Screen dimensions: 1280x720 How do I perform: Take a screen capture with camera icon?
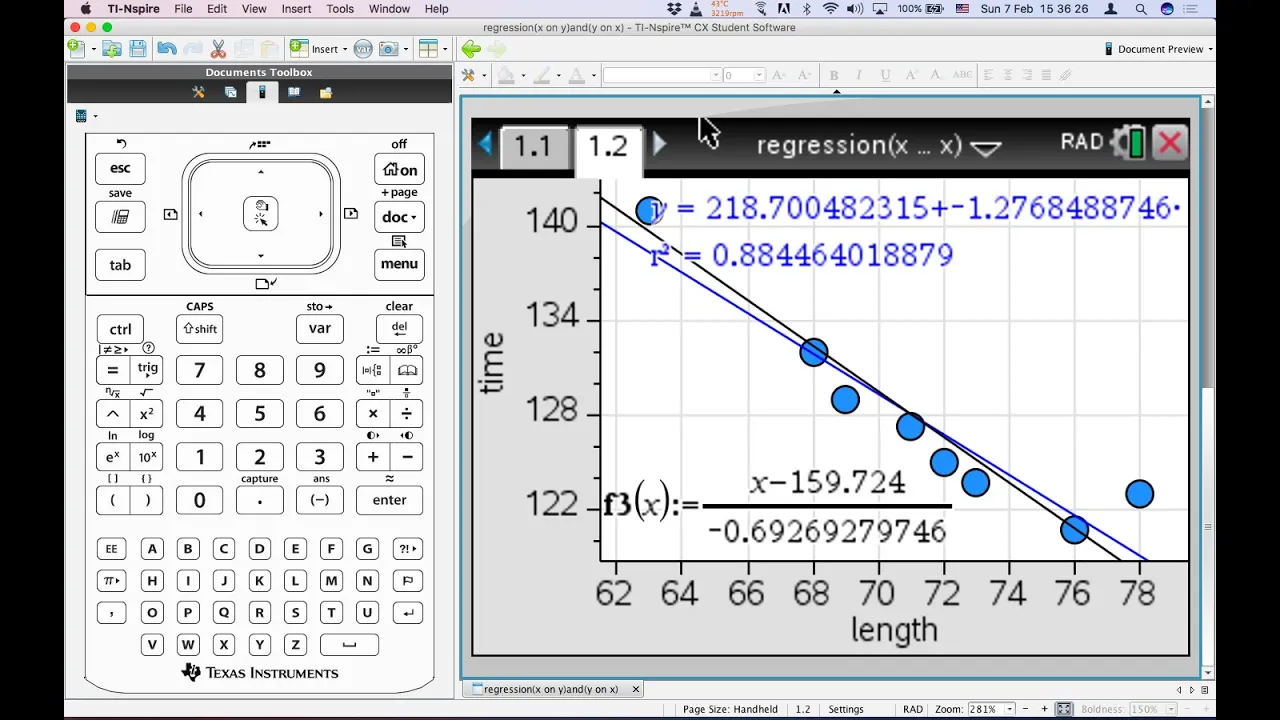388,49
